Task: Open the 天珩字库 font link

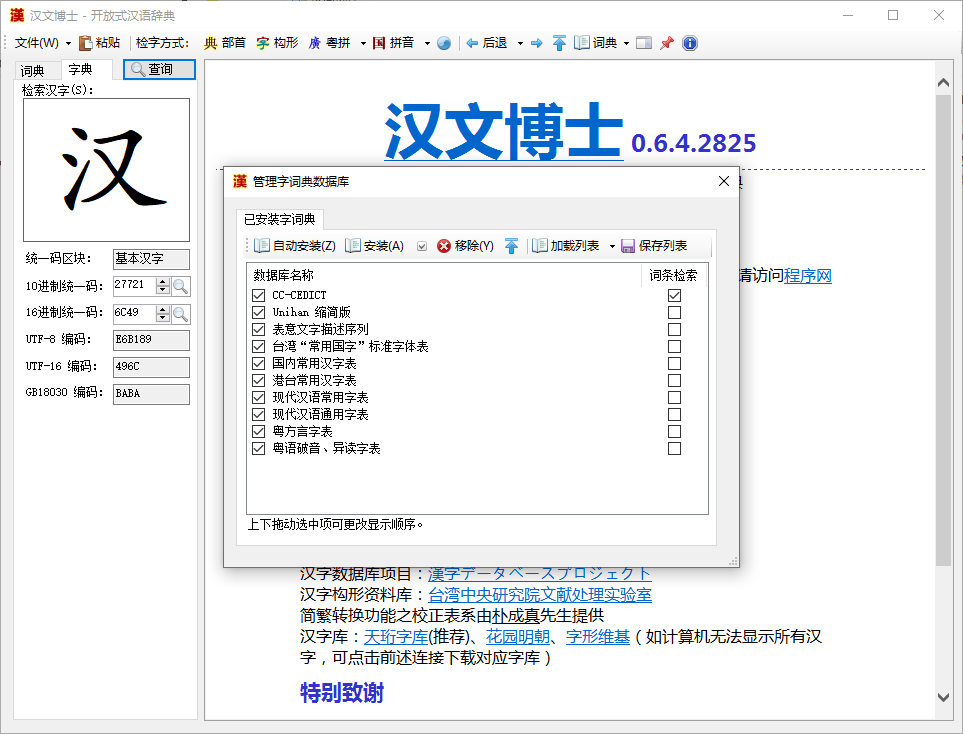Action: [x=396, y=636]
